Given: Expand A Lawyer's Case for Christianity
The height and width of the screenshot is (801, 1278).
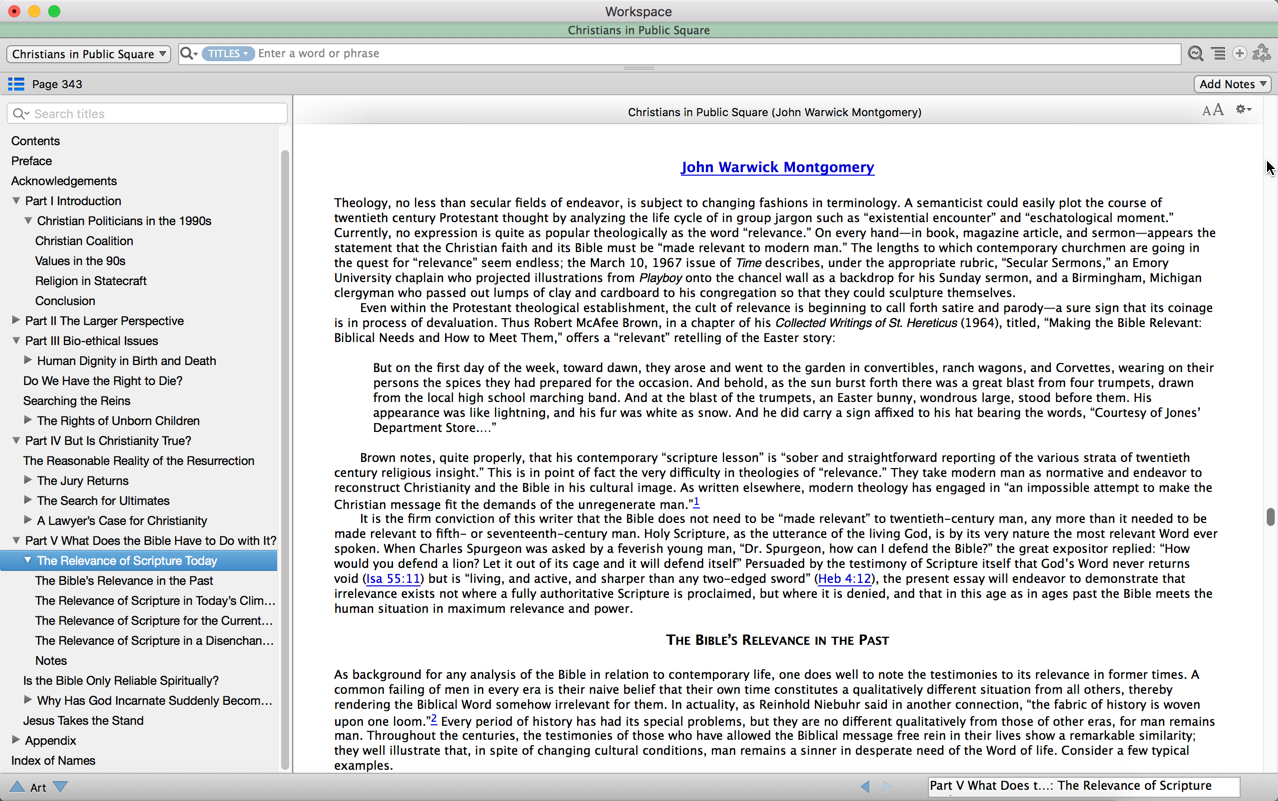Looking at the screenshot, I should 28,521.
